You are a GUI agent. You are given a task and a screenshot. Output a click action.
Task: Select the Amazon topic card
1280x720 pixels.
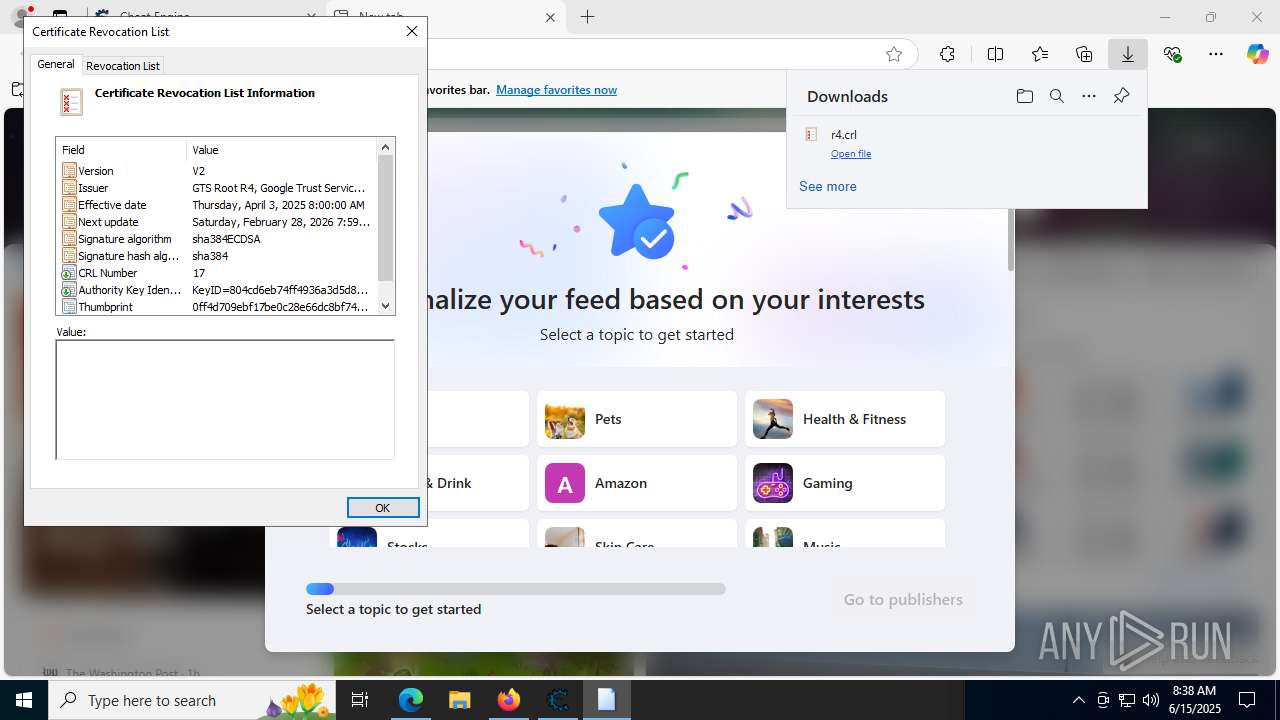637,483
